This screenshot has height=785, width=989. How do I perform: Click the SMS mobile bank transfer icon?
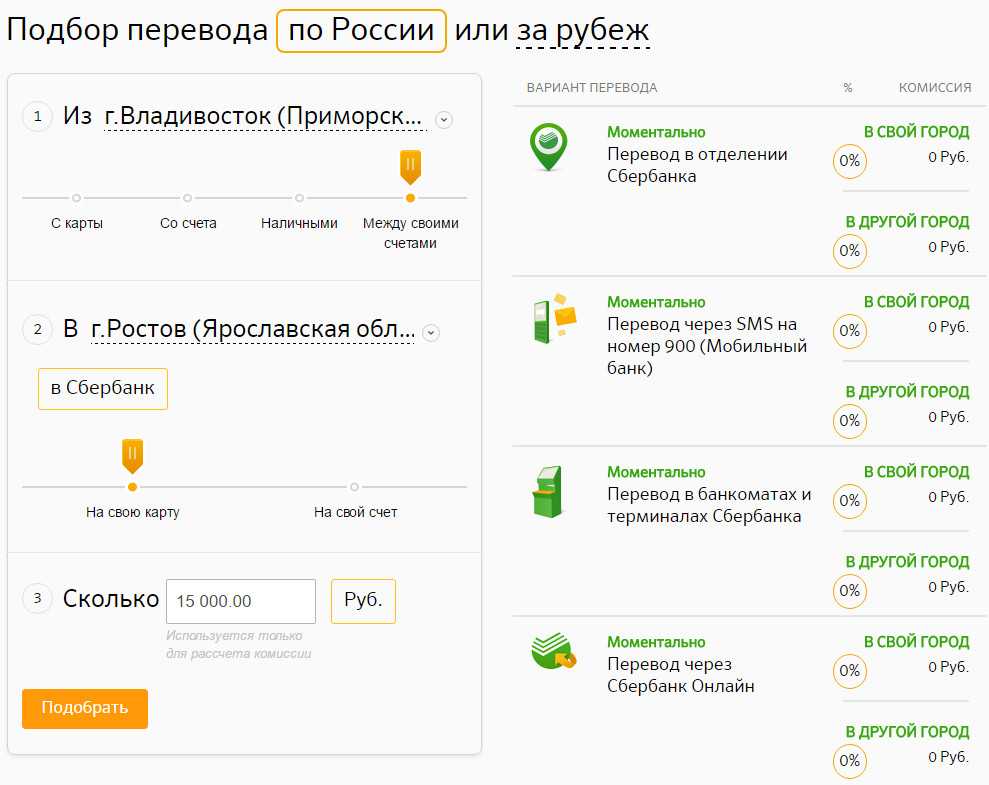(x=552, y=318)
